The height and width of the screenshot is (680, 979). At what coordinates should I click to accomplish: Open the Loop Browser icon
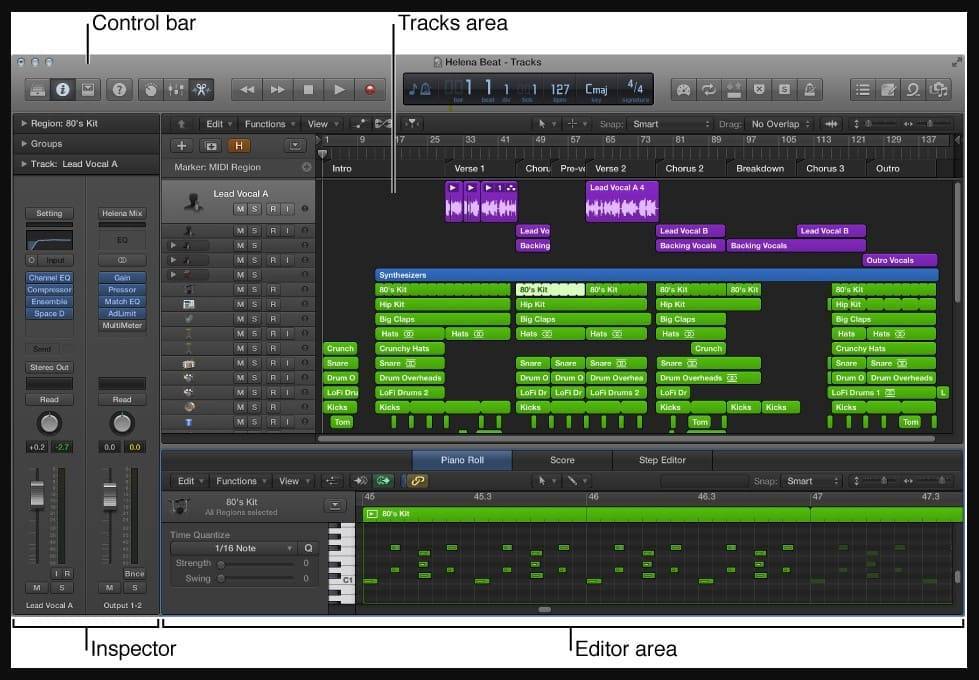pyautogui.click(x=913, y=90)
